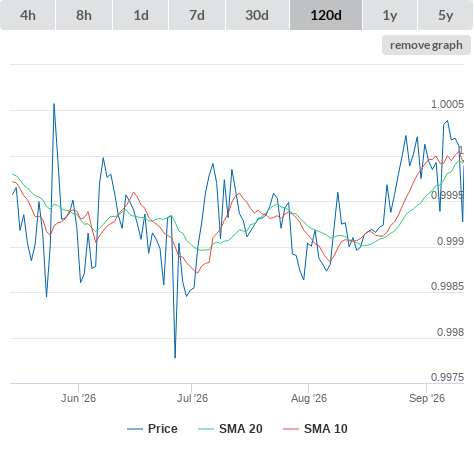
Task: Click the blue Price legend line marker
Action: [135, 429]
